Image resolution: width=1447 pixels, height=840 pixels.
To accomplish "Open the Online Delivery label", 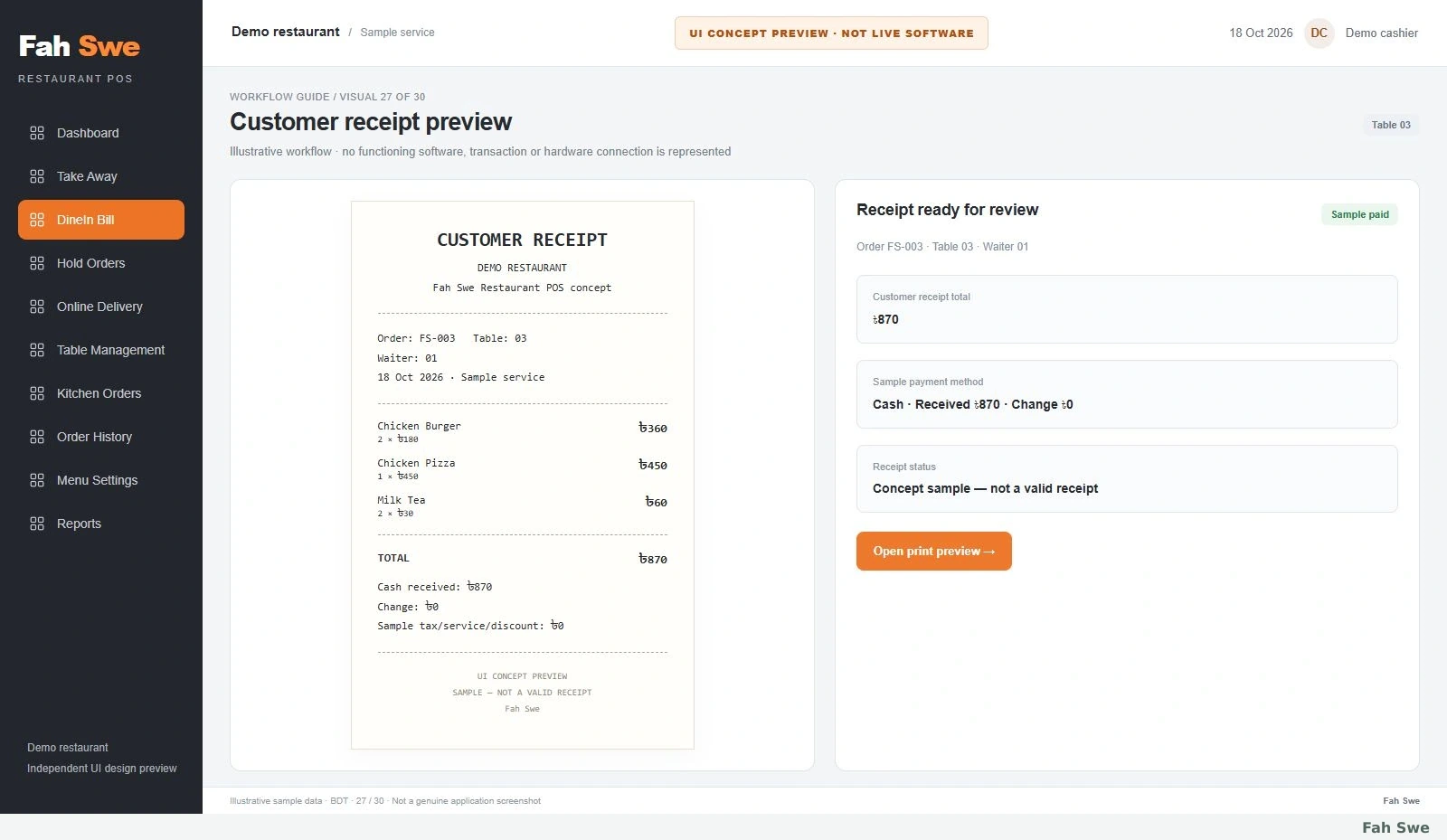I will 99,307.
